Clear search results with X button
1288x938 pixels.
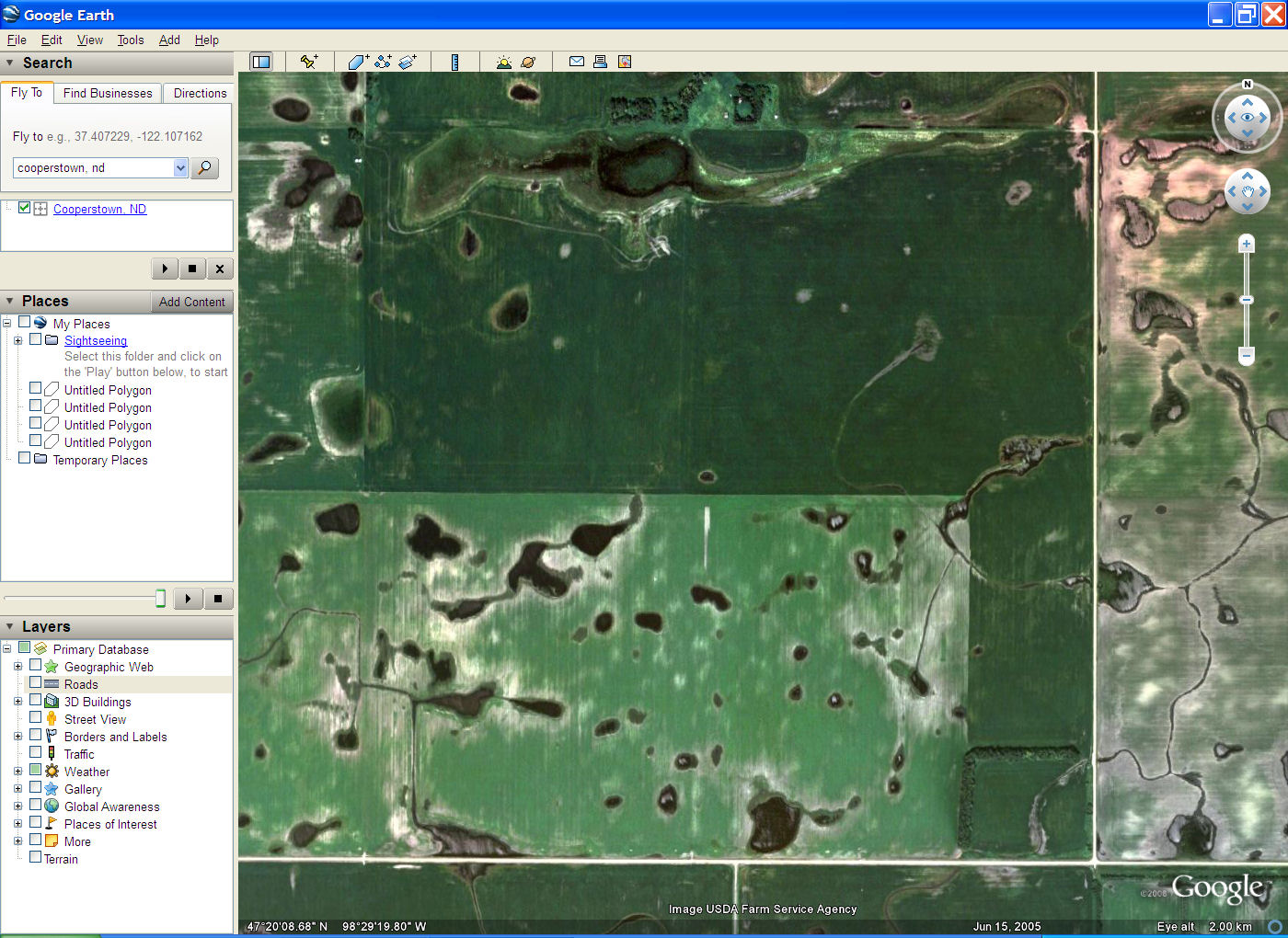coord(219,269)
